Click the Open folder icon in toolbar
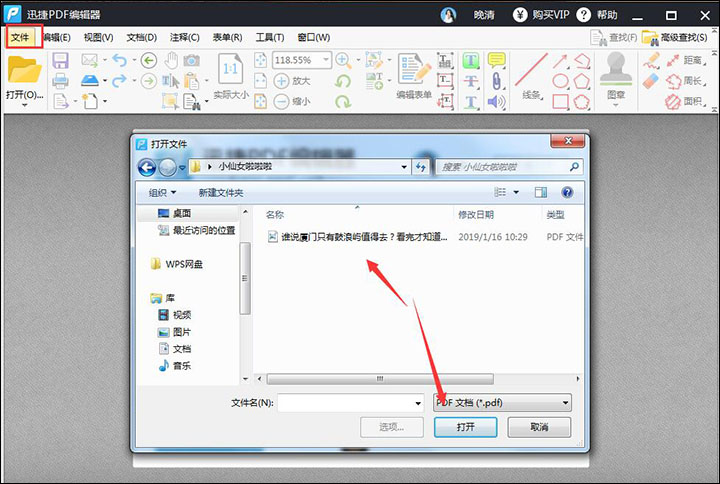 tap(24, 71)
